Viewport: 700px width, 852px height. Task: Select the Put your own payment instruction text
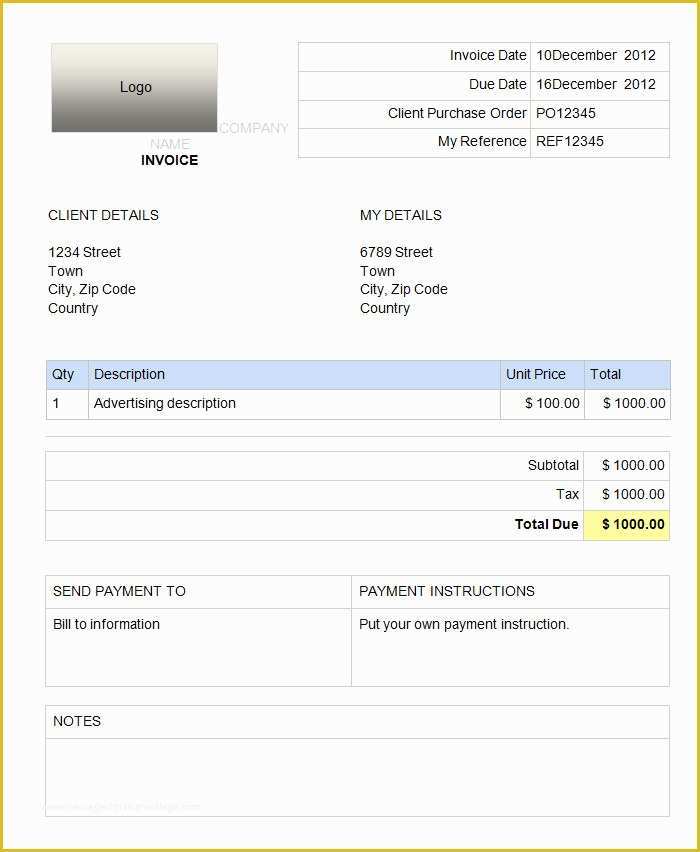click(464, 624)
